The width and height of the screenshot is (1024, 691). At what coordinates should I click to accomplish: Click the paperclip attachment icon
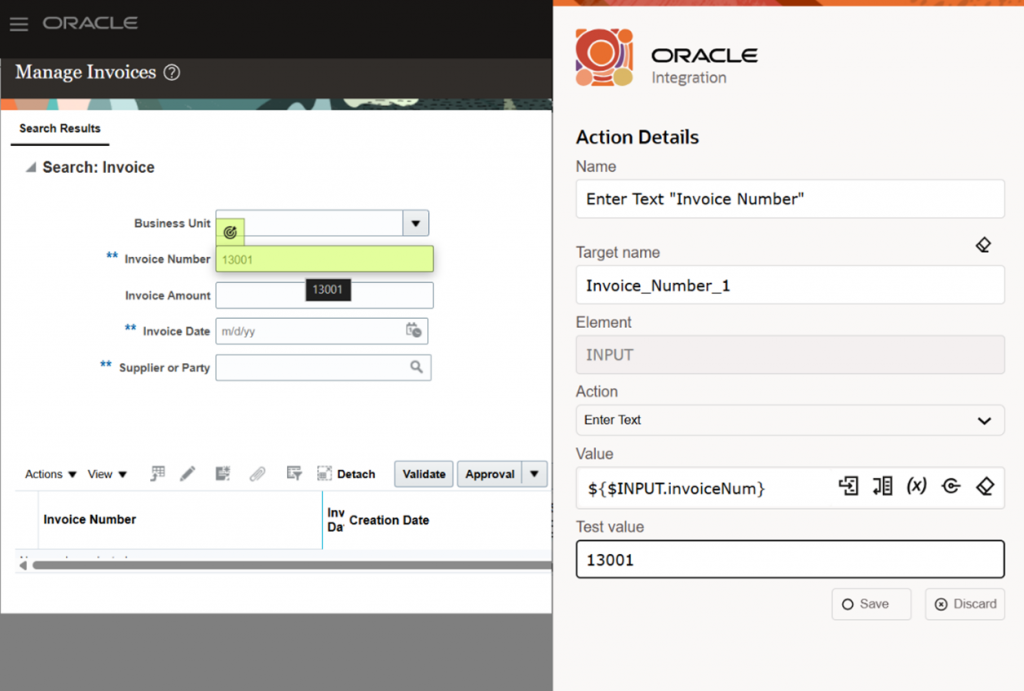[x=257, y=474]
